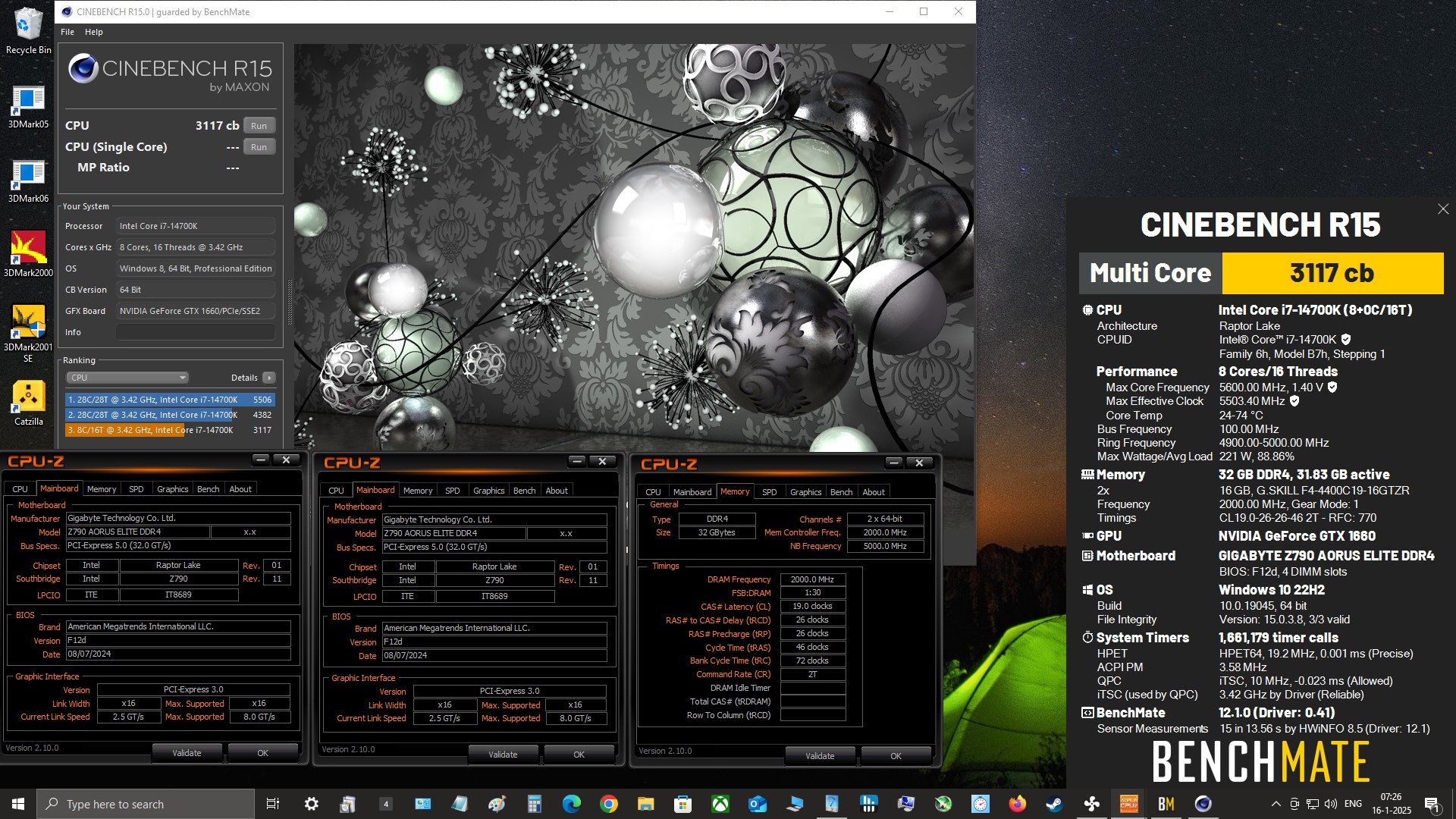Click OK in left CPU-Z window

(262, 753)
